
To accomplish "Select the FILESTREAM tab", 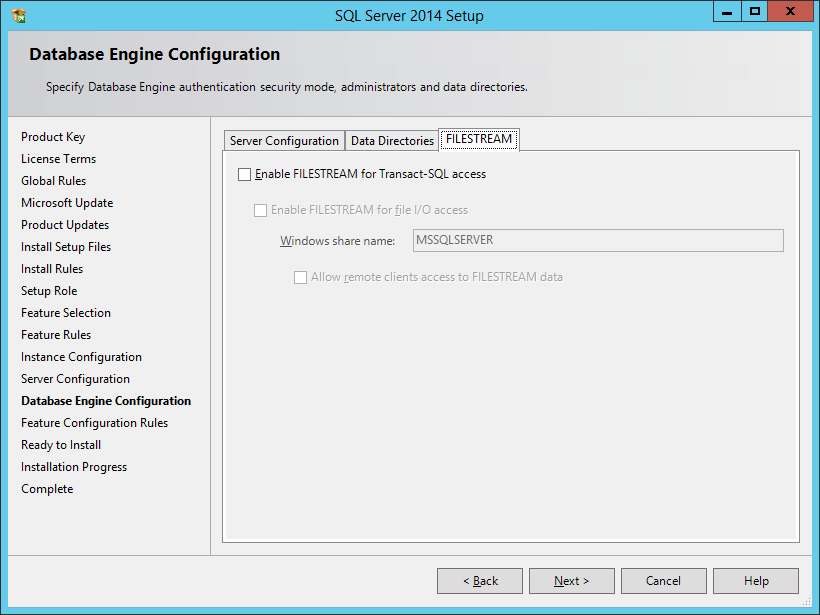I will coord(479,140).
